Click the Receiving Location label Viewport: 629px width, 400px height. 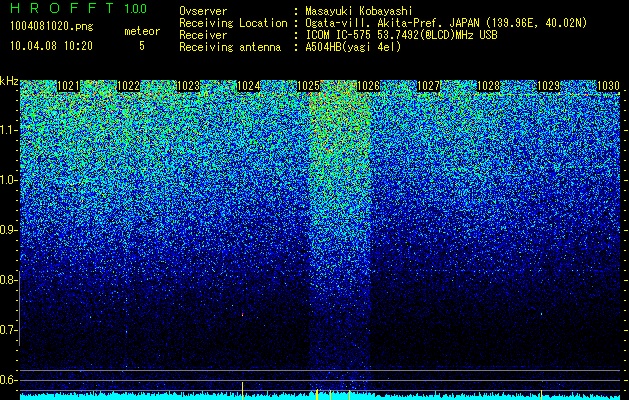(233, 23)
